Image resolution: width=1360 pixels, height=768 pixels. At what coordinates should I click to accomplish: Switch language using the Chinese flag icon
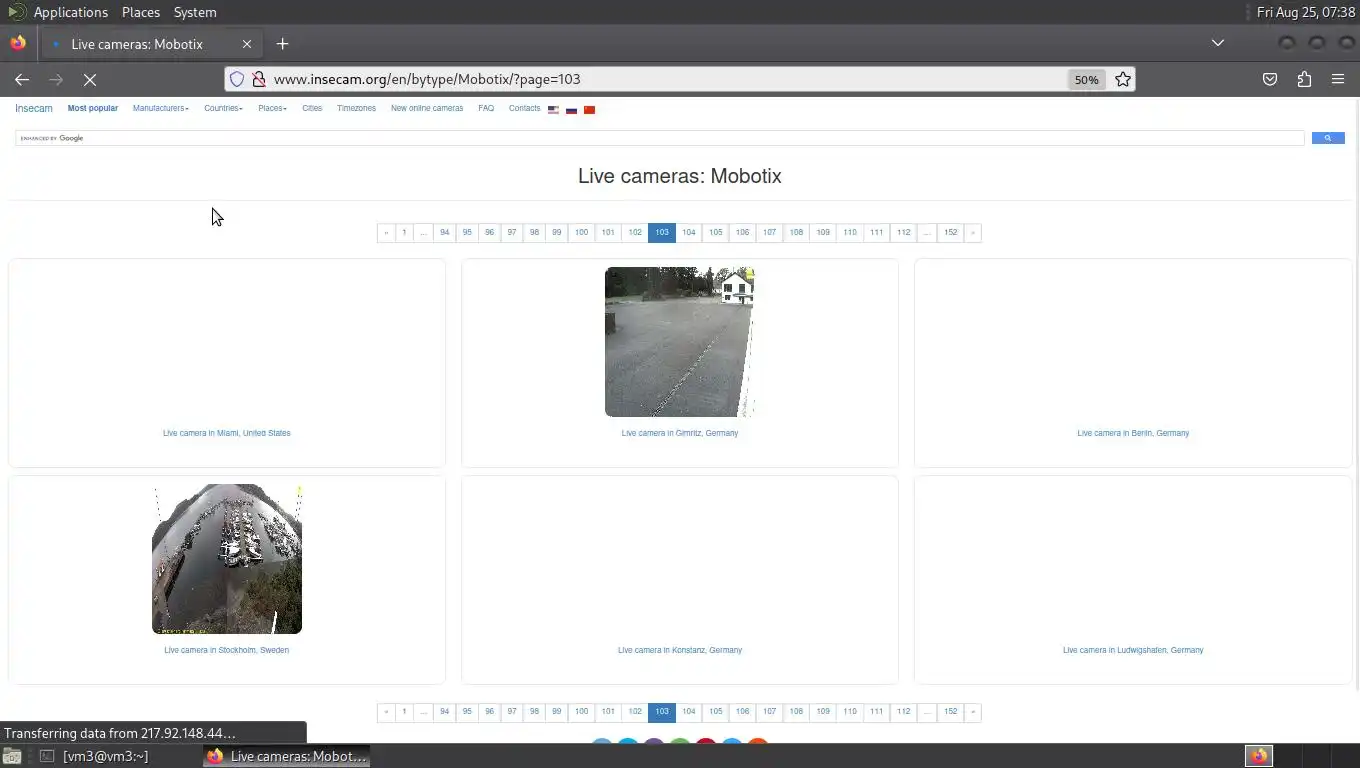click(589, 109)
